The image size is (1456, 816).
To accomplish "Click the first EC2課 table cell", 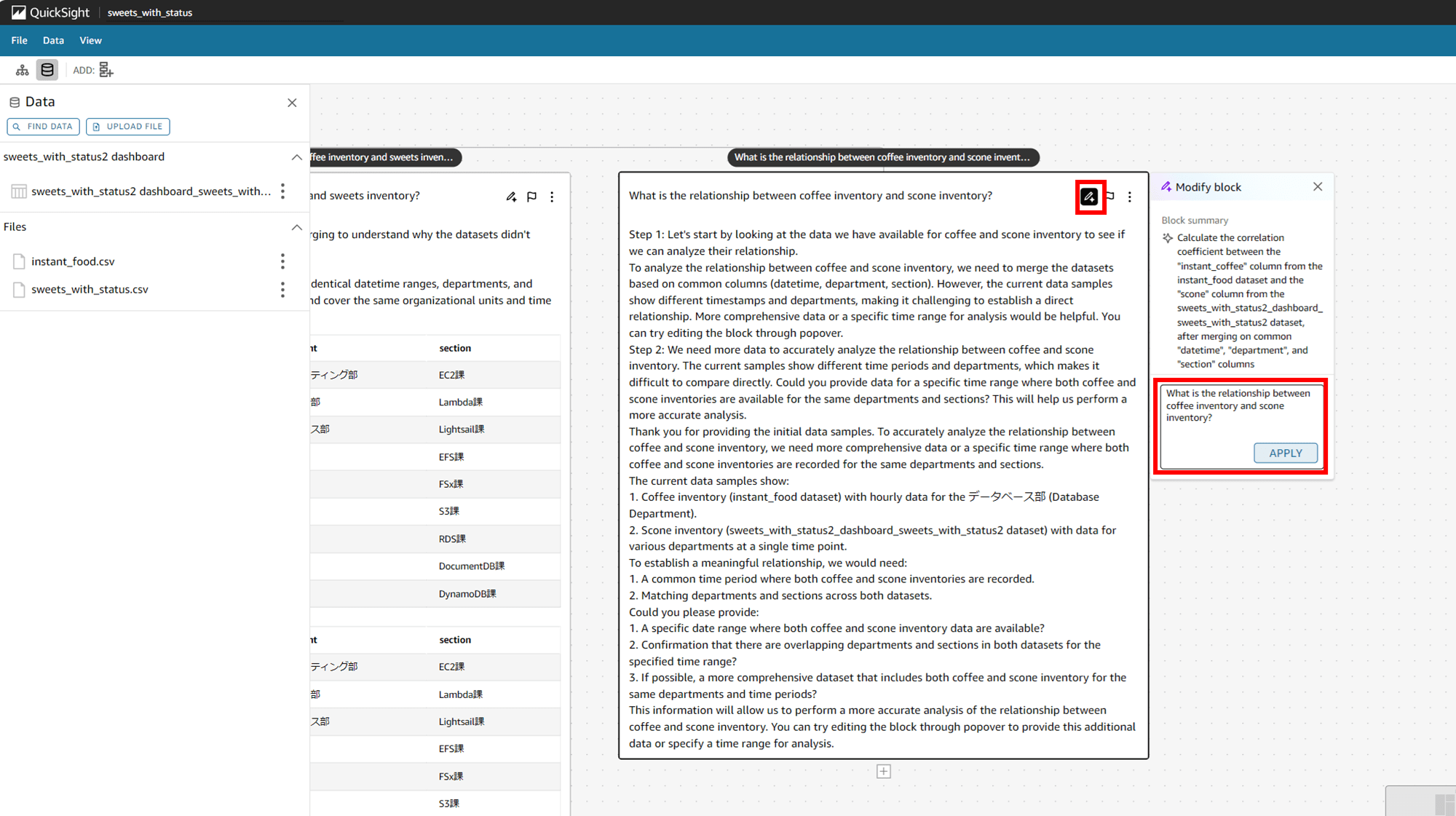I will (451, 375).
